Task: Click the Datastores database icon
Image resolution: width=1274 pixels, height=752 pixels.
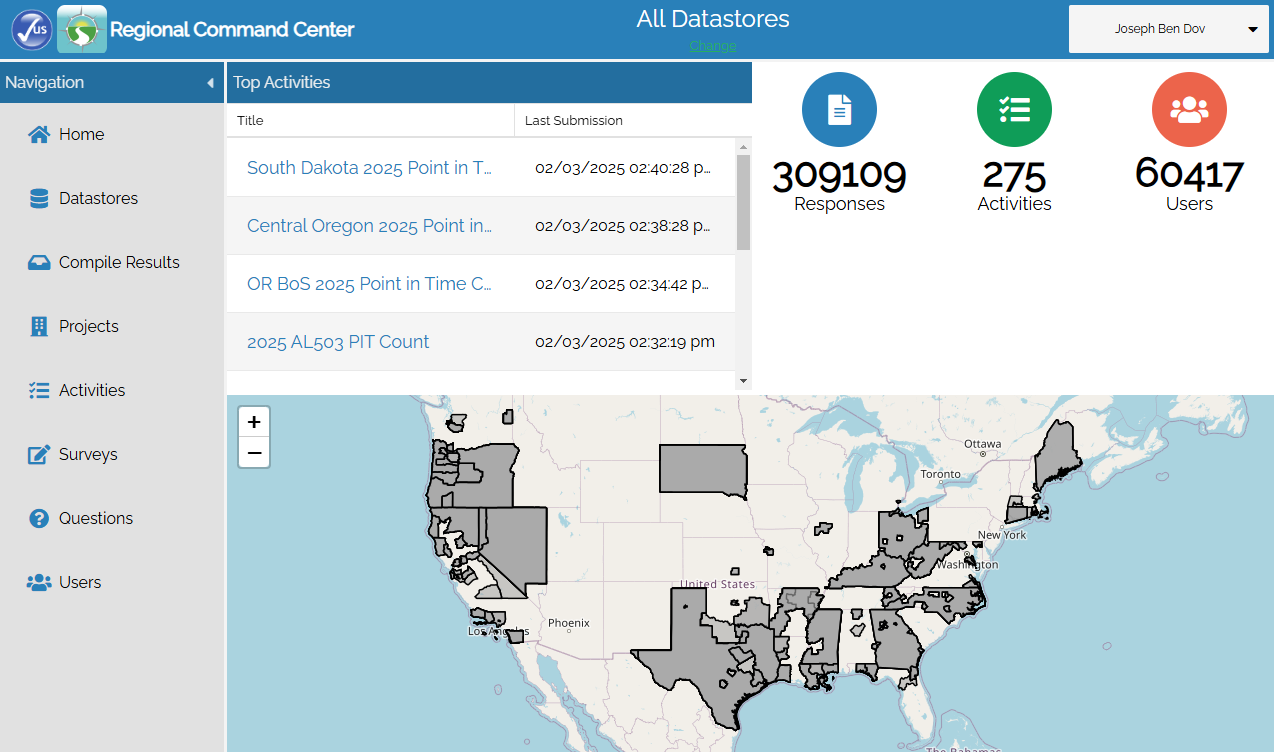Action: point(39,199)
